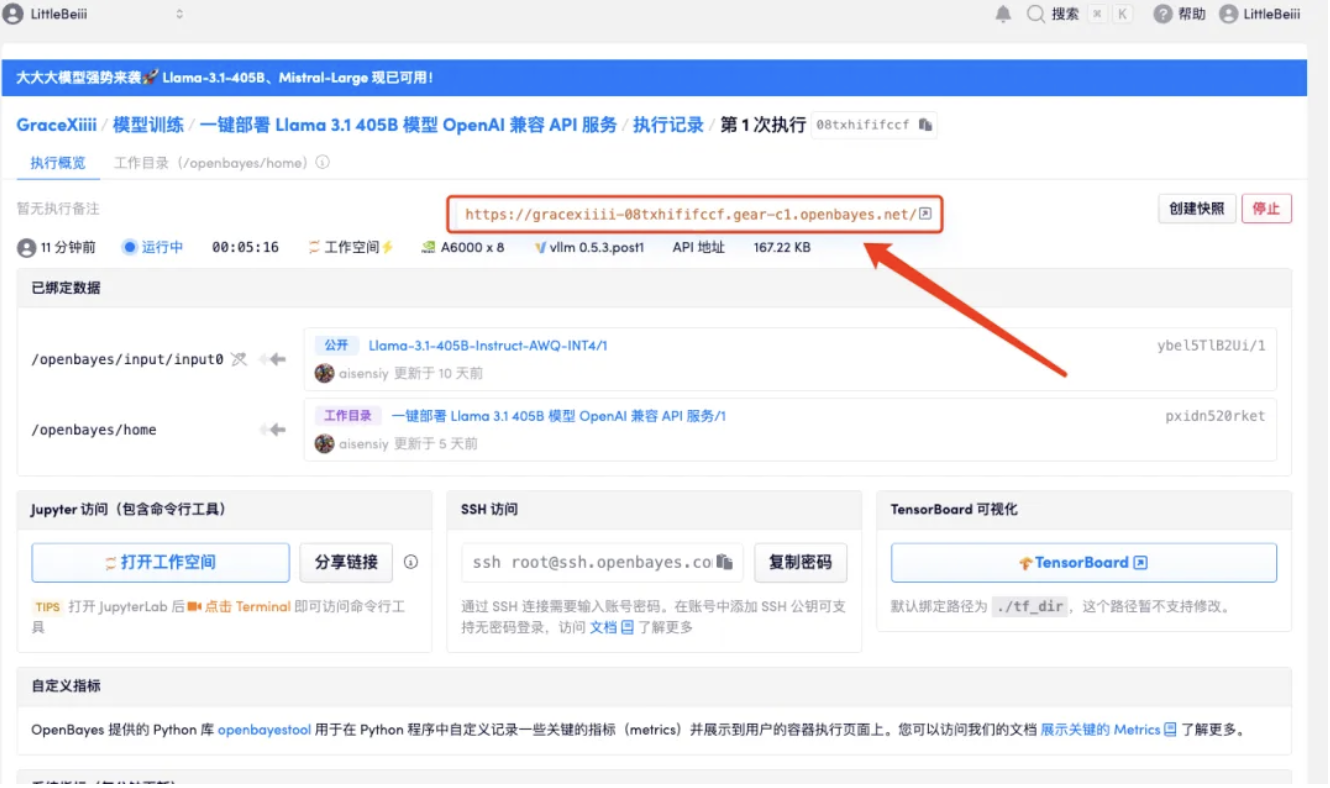Click the 打开工作空间 button
1330x788 pixels.
coord(160,562)
